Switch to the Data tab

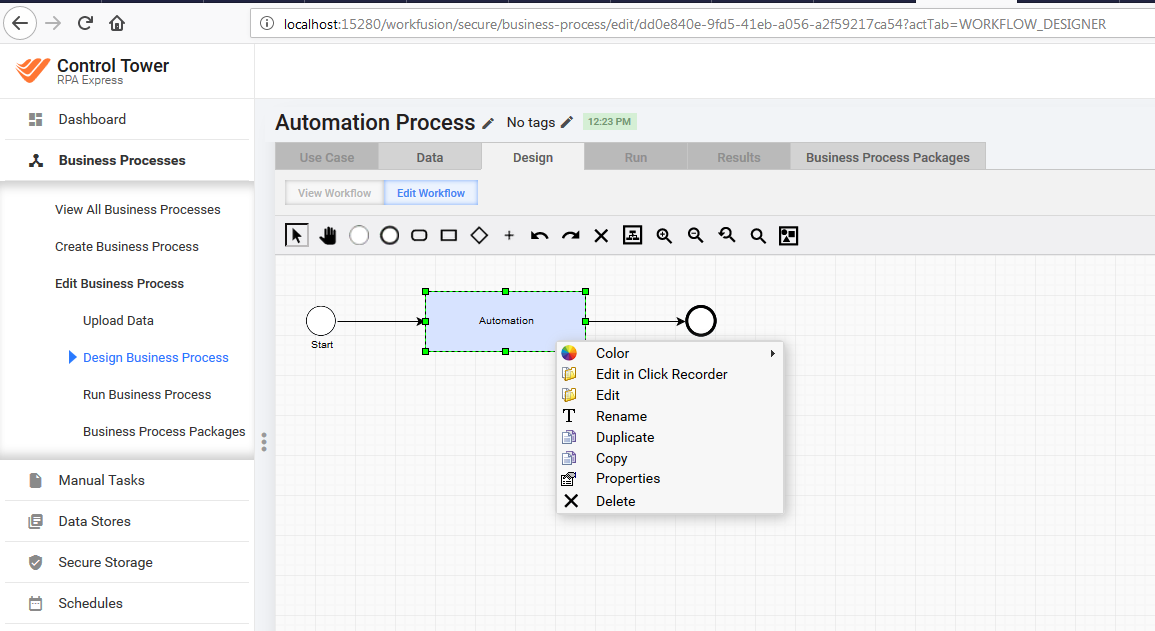coord(429,157)
